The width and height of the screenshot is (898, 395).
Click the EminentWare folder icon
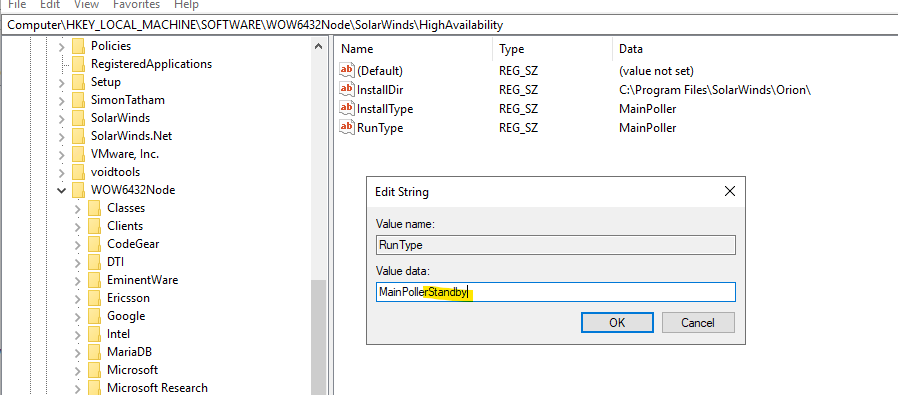pyautogui.click(x=94, y=279)
